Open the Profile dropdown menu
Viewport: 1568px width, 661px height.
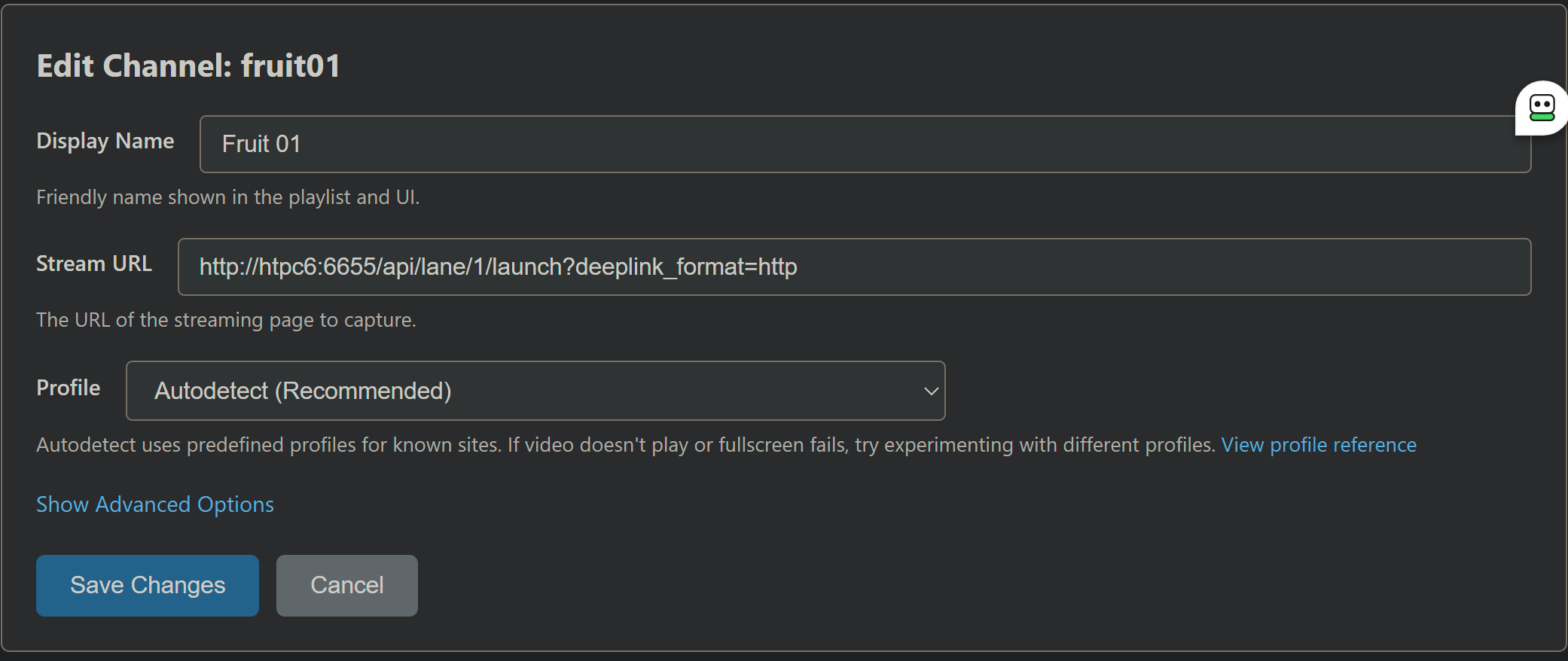click(535, 391)
